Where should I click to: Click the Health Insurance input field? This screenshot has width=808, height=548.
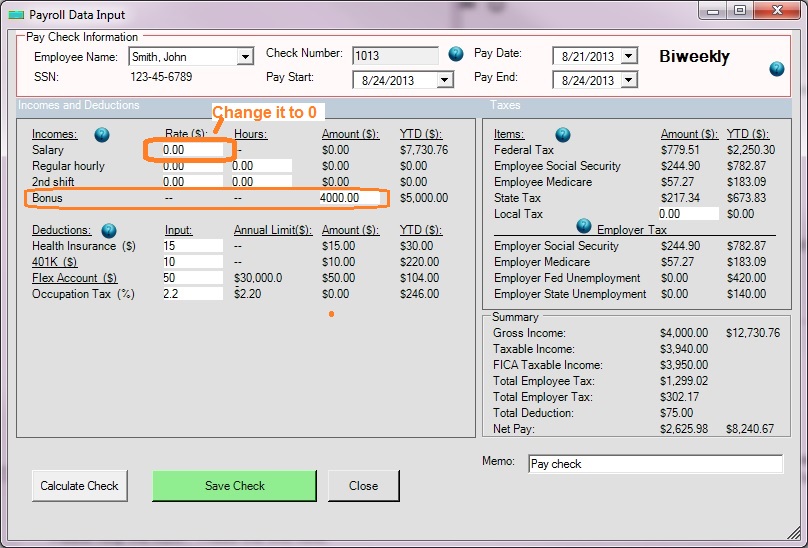(192, 246)
